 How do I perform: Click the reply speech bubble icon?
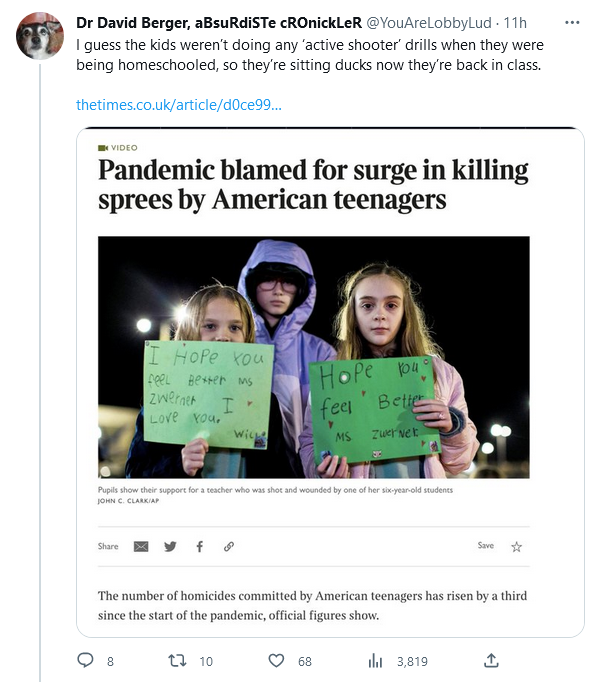coord(85,660)
